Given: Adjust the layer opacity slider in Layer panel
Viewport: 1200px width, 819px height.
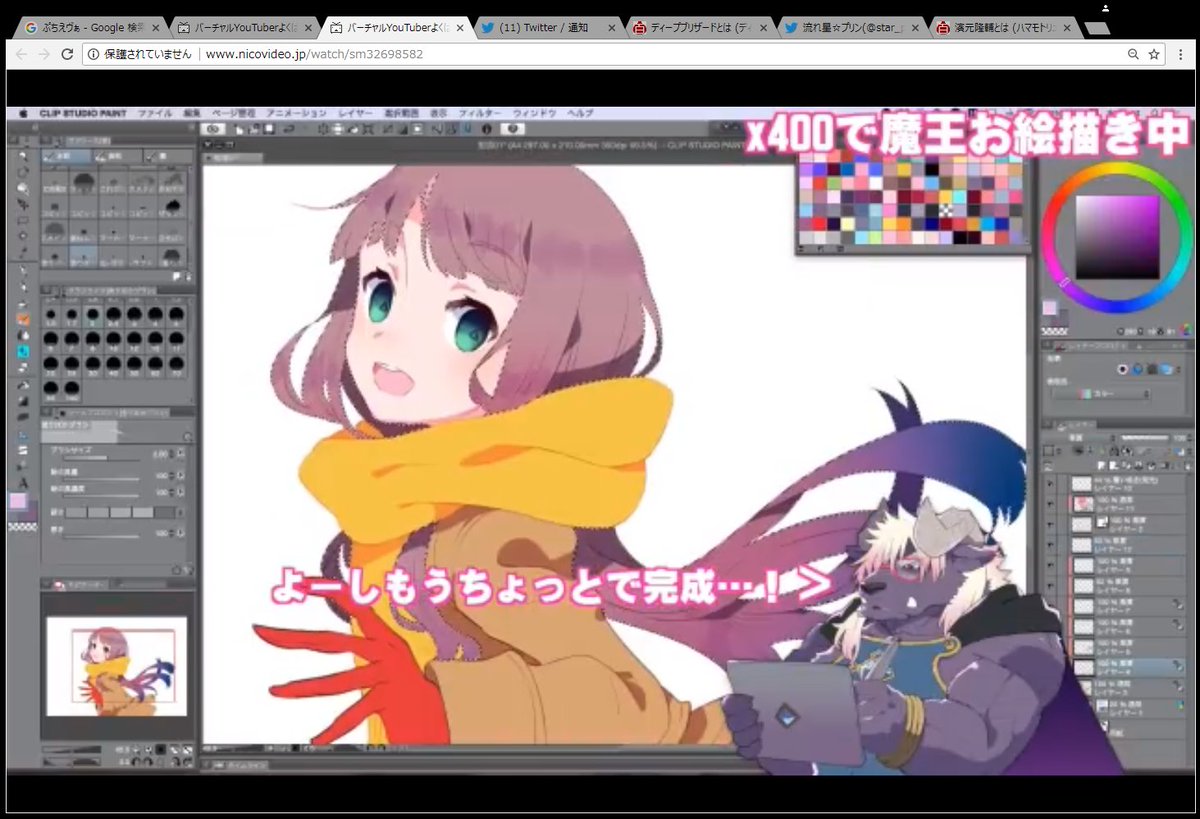Looking at the screenshot, I should (x=1146, y=438).
